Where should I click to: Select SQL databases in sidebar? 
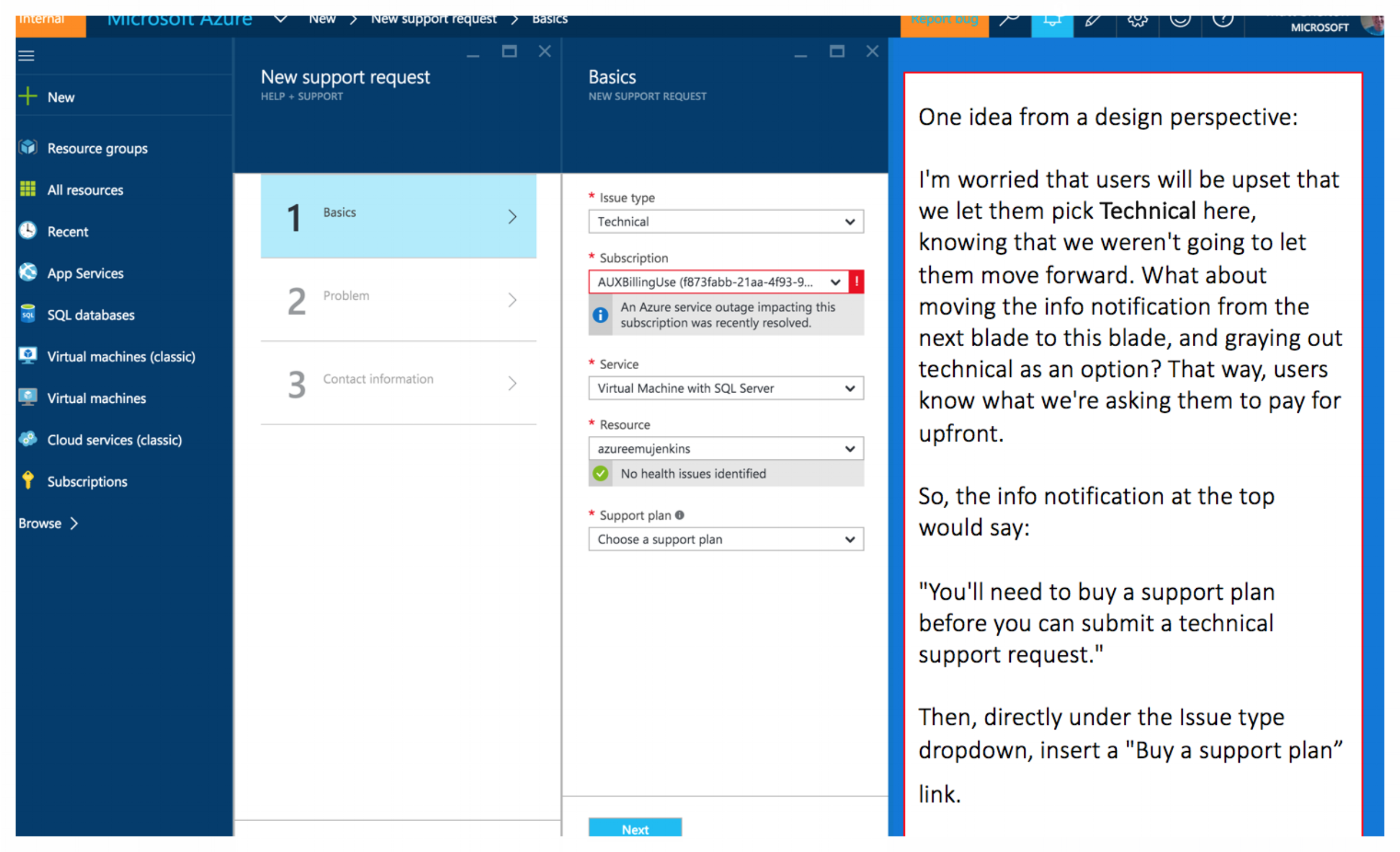coord(91,315)
